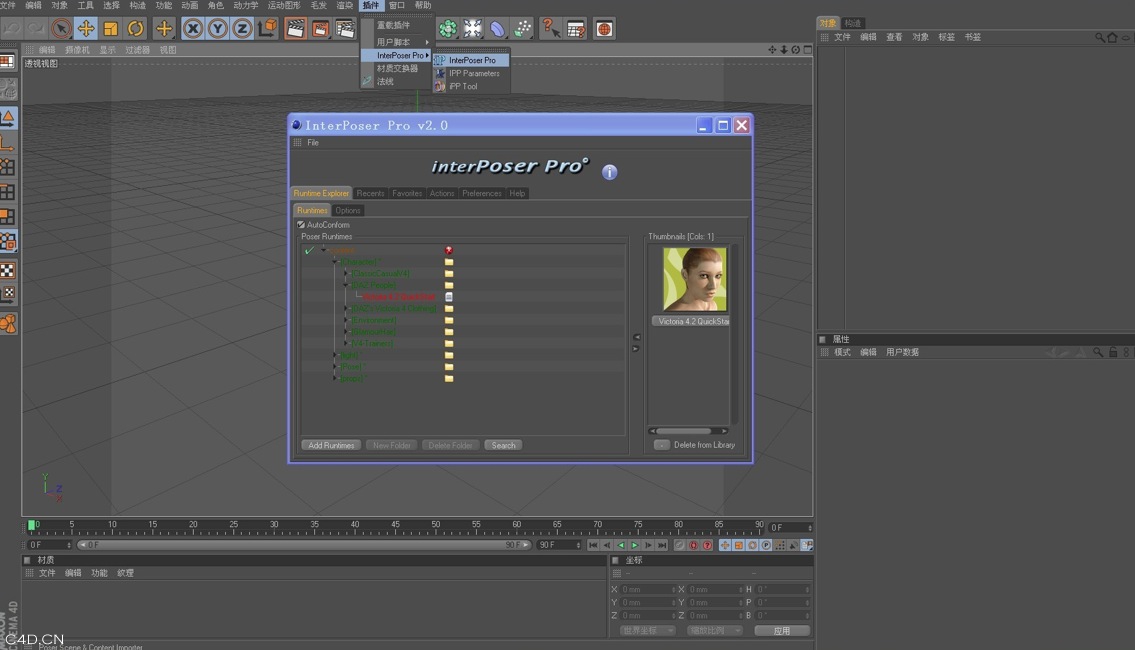Toggle the green checkmark on the content runtime
The height and width of the screenshot is (650, 1135).
pos(309,250)
